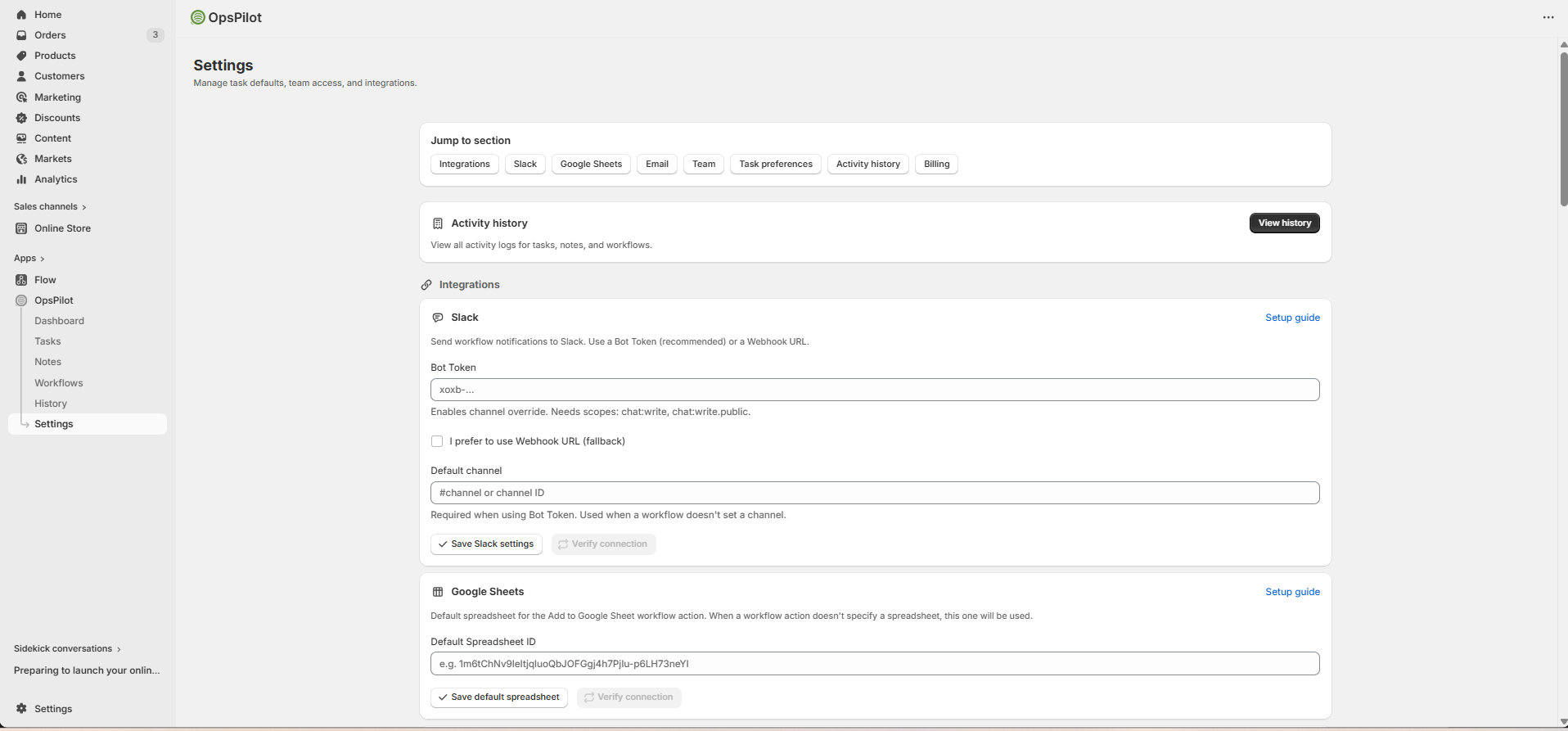The width and height of the screenshot is (1568, 731).
Task: Click the Marketing target icon
Action: click(21, 97)
